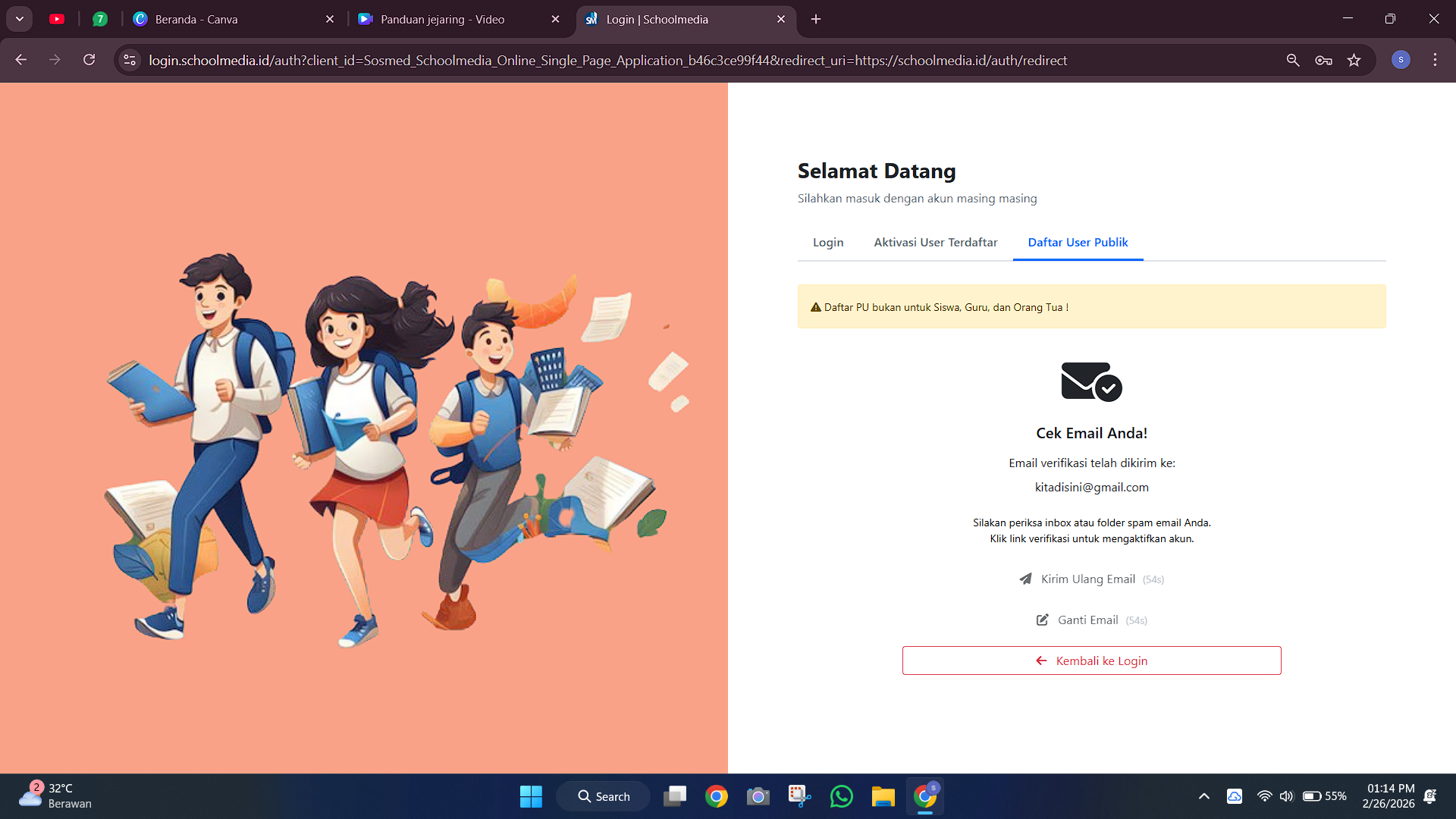Click the zoom magnifier in address bar
This screenshot has height=819, width=1456.
coord(1293,60)
